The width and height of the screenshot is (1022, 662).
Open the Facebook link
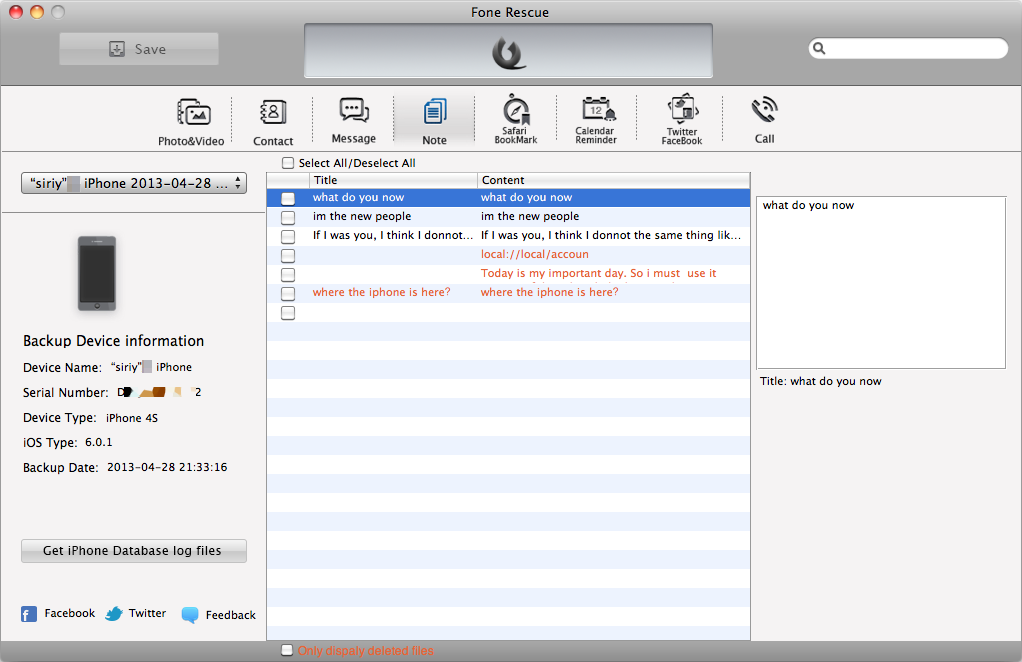(70, 613)
